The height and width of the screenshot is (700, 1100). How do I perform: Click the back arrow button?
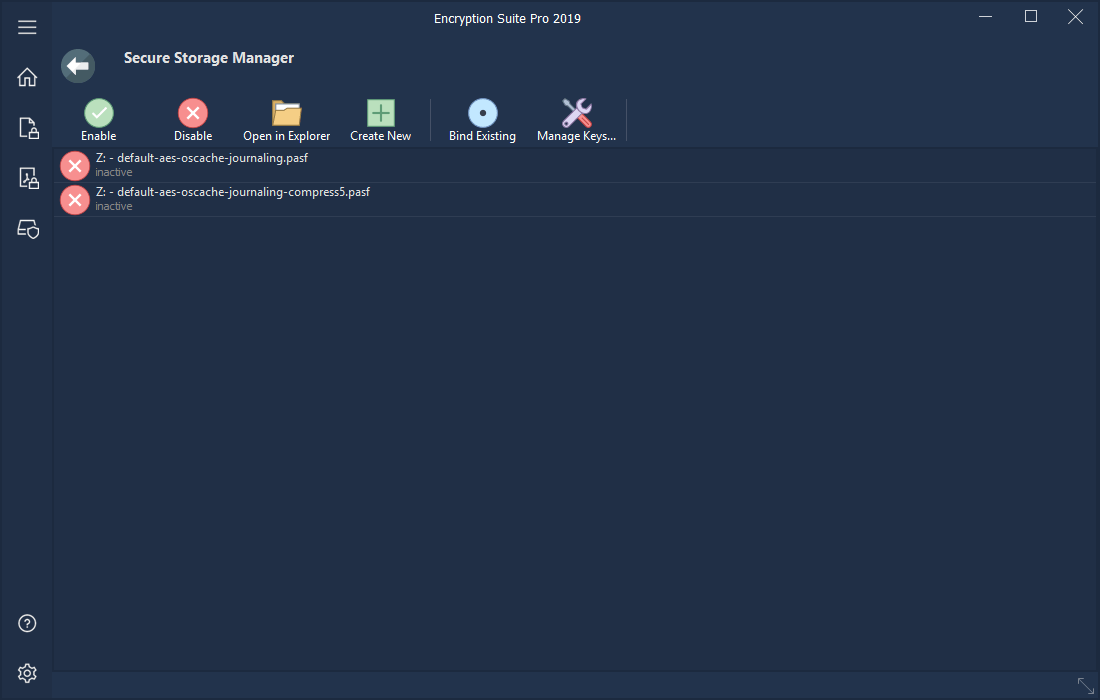(78, 66)
